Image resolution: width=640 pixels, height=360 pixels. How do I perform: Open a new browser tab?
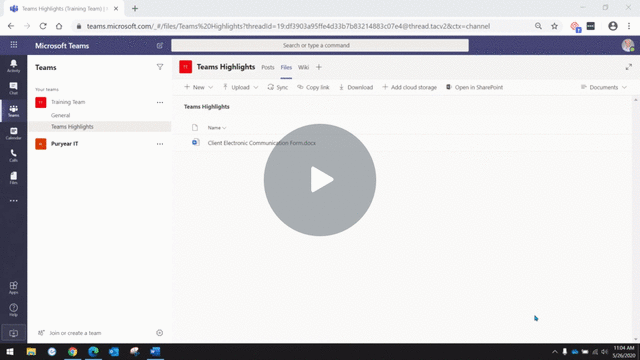pos(135,8)
